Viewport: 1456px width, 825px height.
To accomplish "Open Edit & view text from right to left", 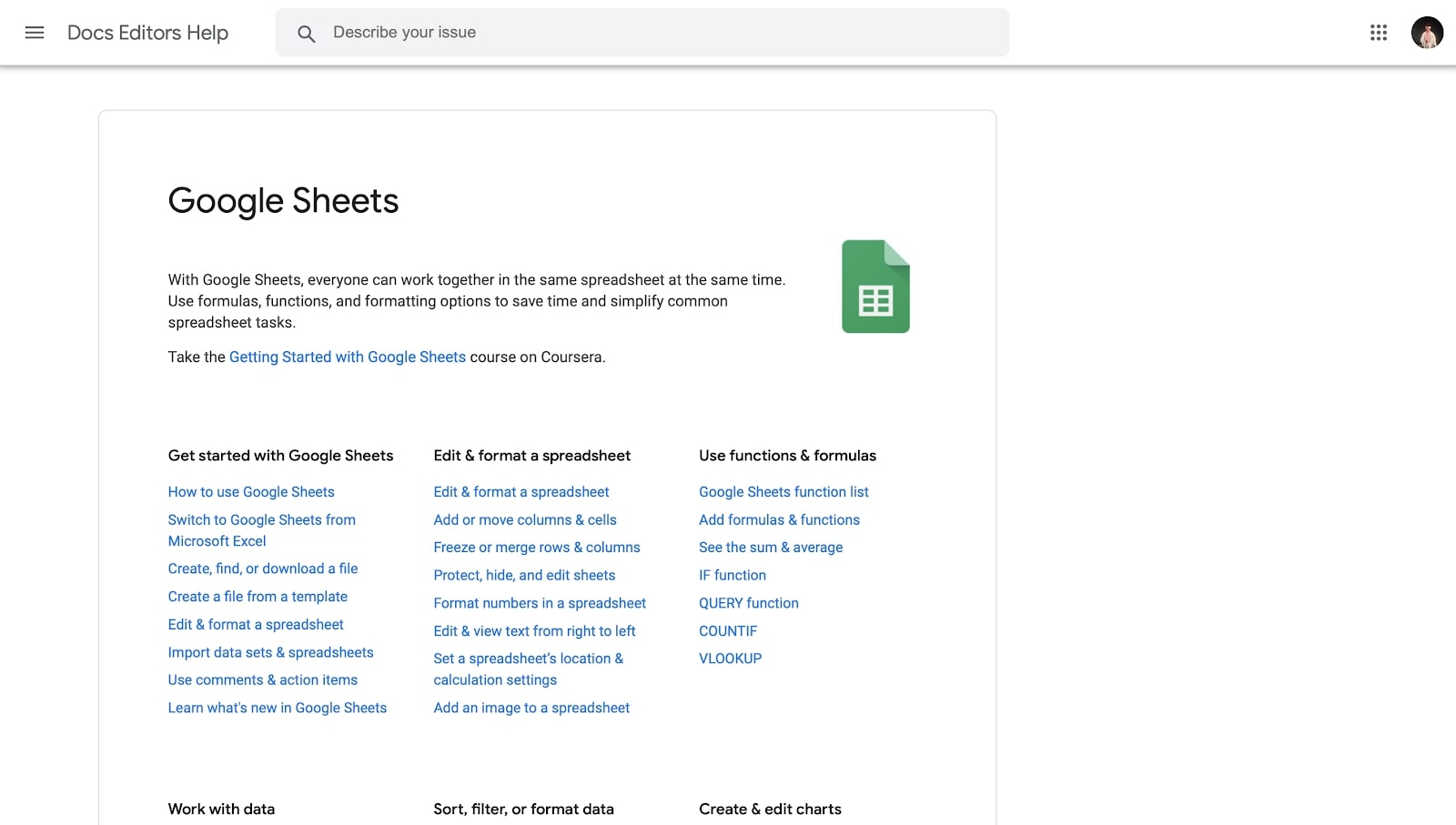I will [534, 631].
